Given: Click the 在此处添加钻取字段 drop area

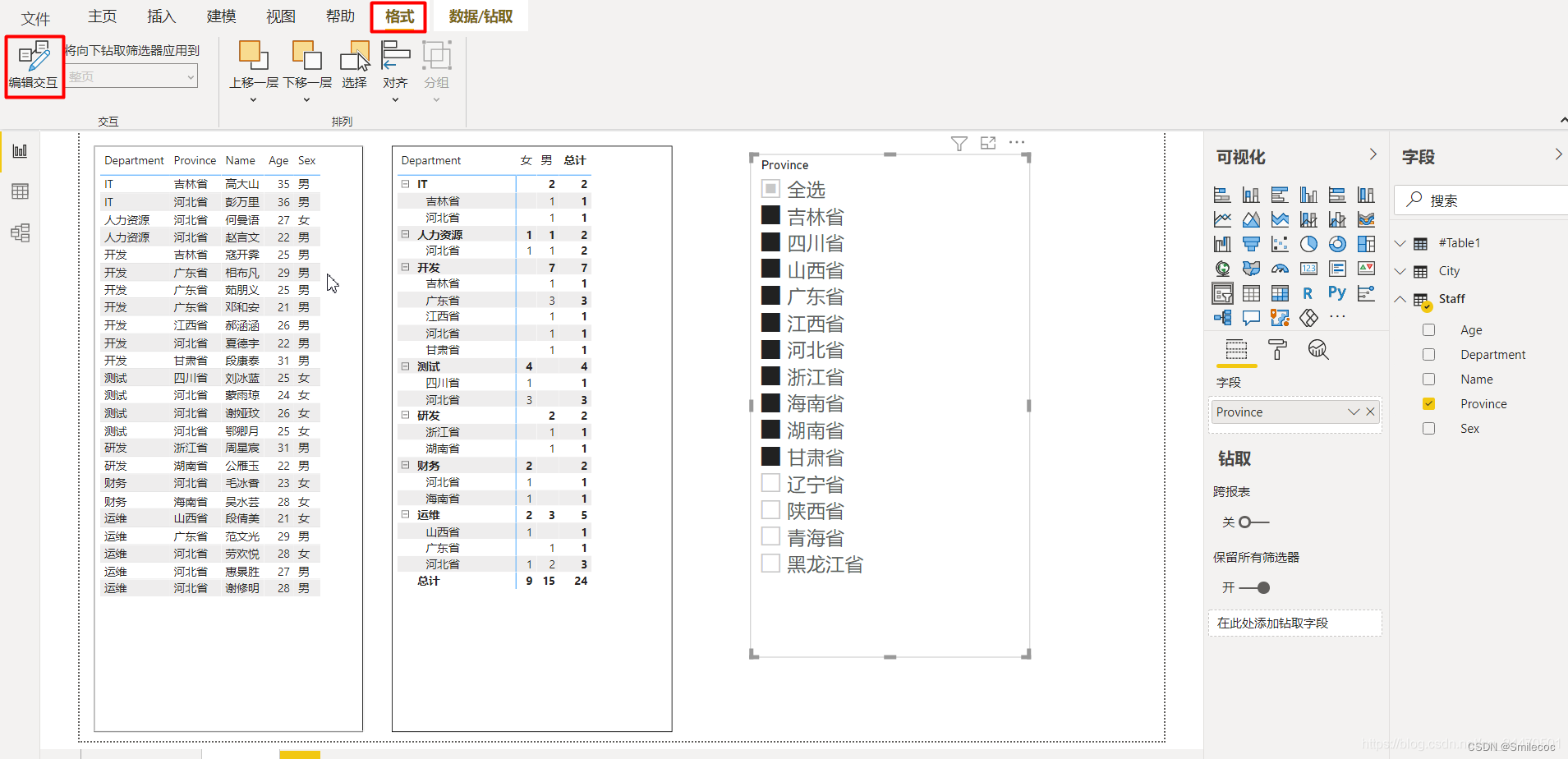Looking at the screenshot, I should click(x=1295, y=623).
